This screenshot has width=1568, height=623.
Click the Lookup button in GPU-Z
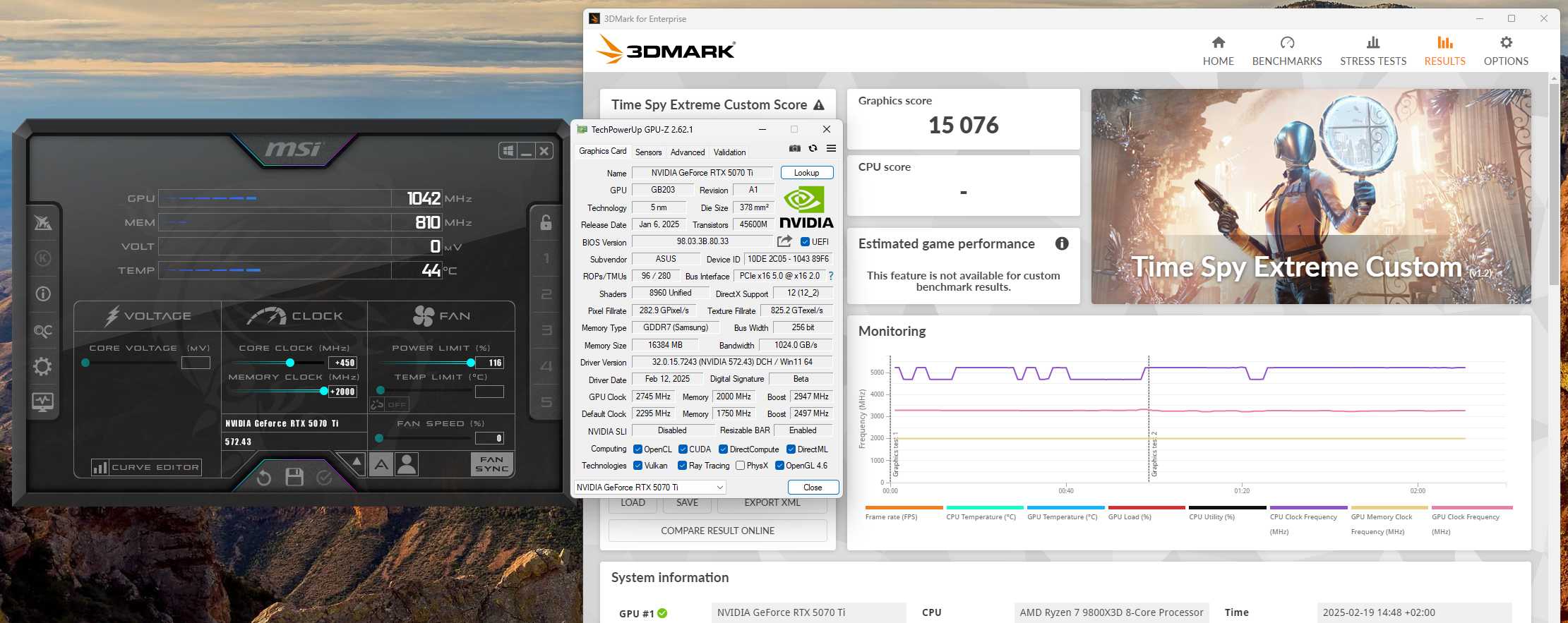click(x=807, y=173)
